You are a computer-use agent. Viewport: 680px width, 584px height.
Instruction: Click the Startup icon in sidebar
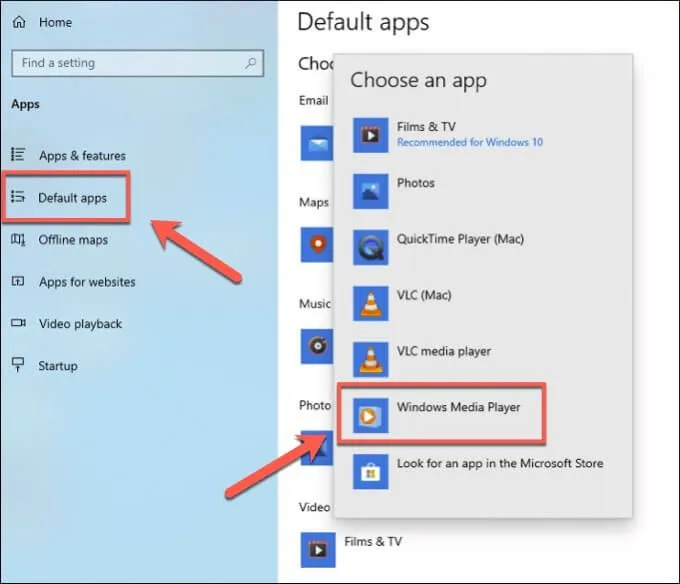tap(18, 365)
